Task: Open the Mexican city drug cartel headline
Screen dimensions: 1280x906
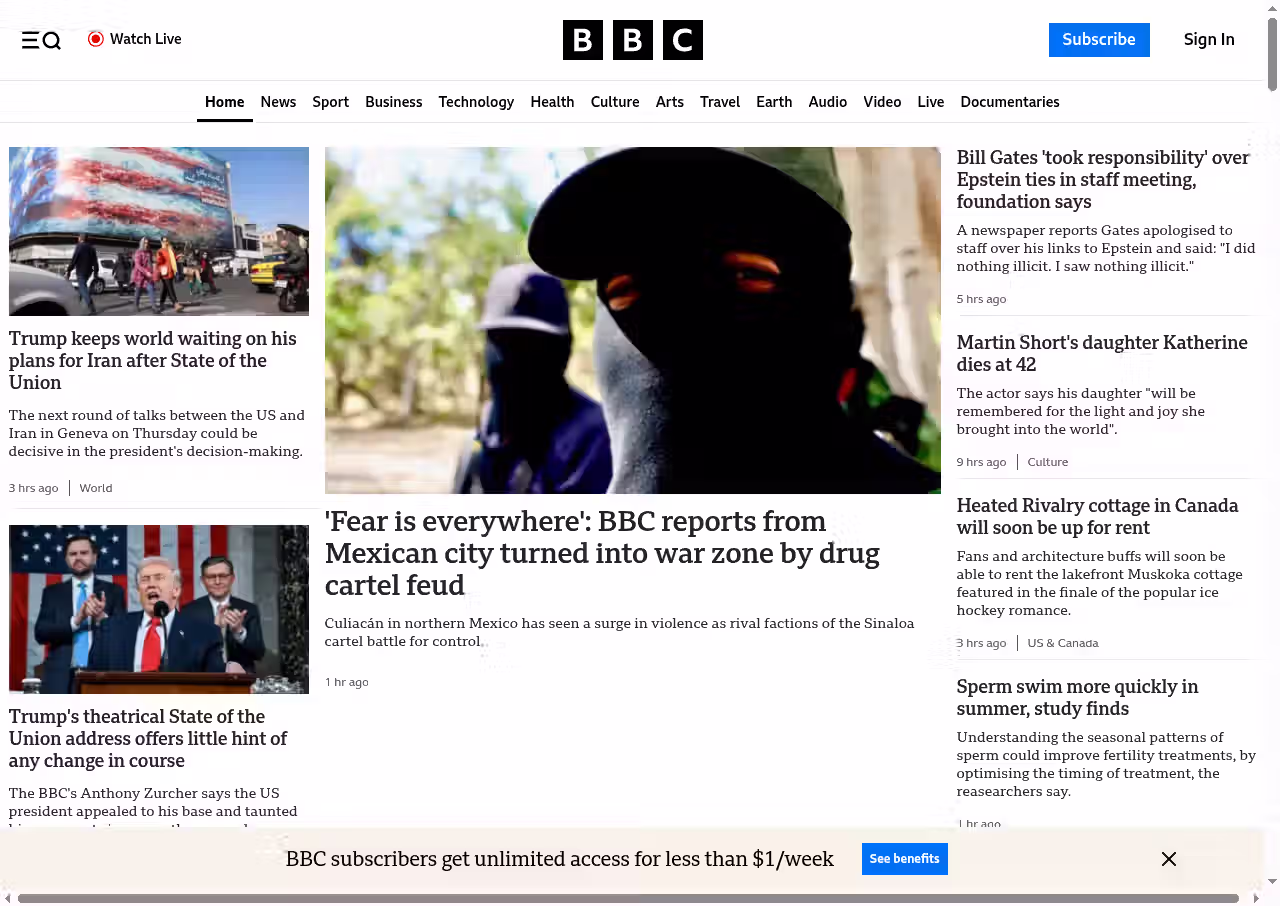Action: (602, 553)
